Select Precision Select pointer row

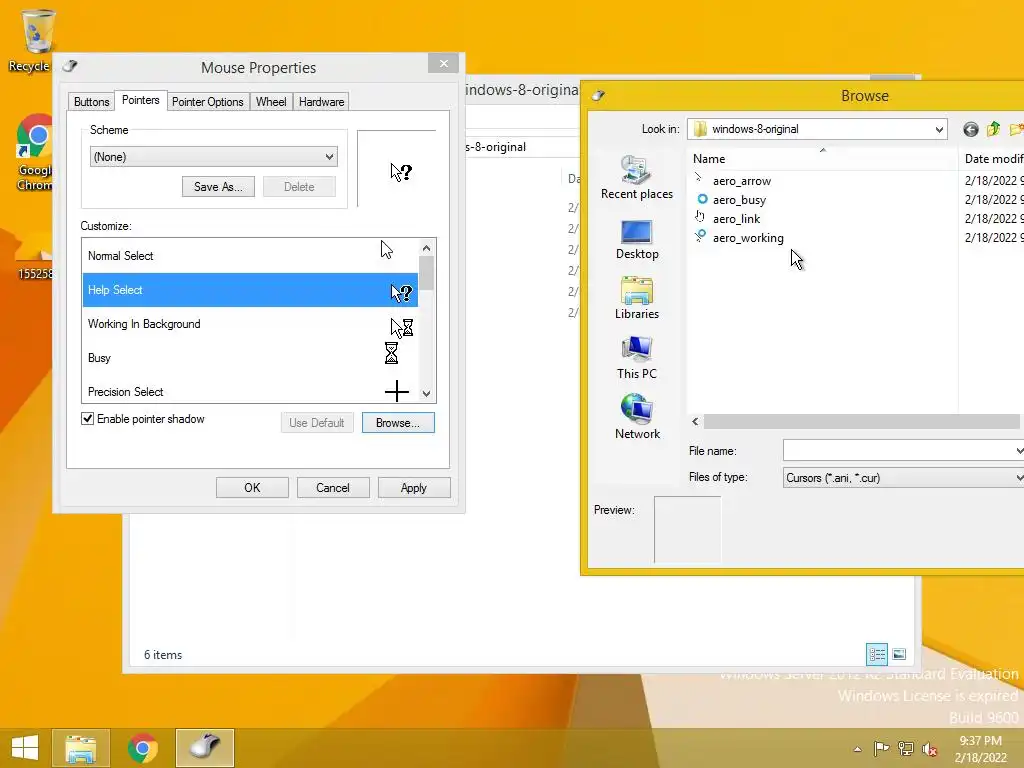tap(250, 391)
